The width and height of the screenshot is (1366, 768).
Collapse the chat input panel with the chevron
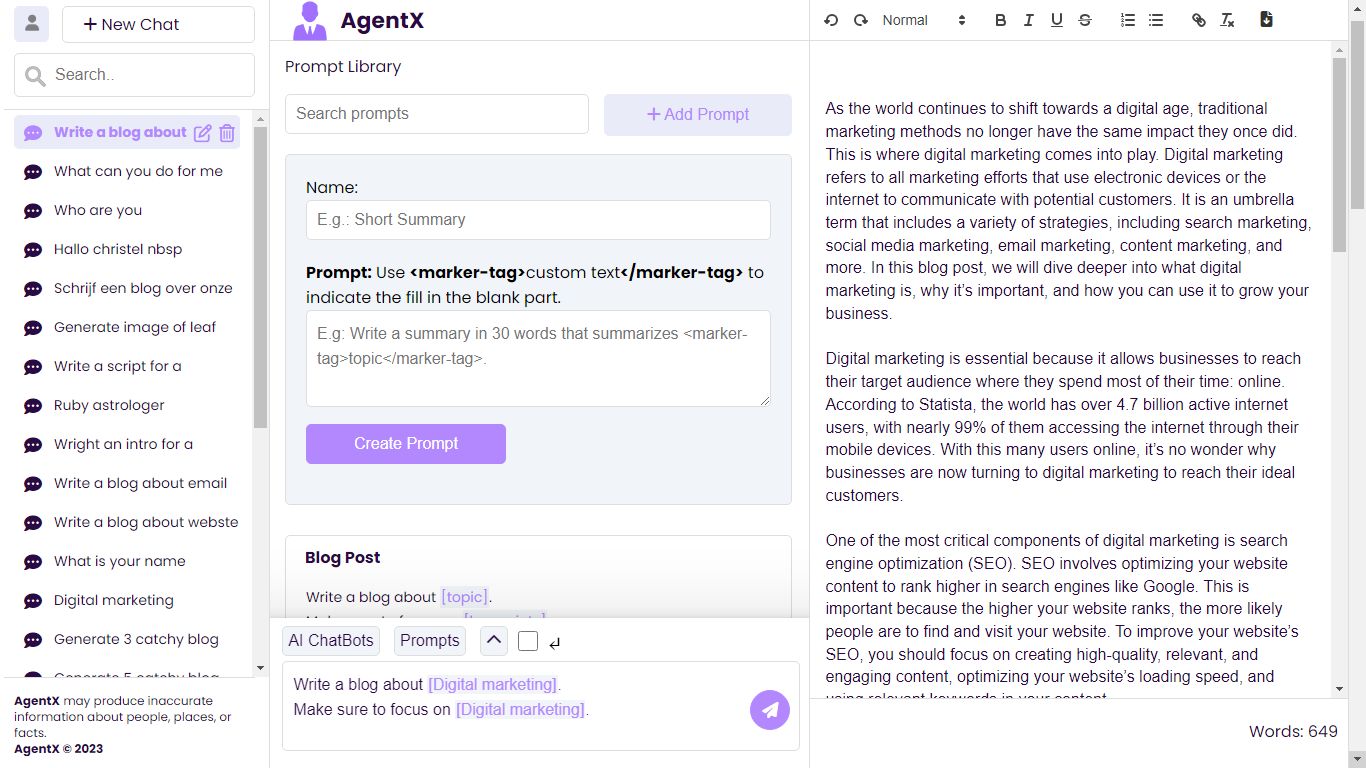(x=493, y=641)
